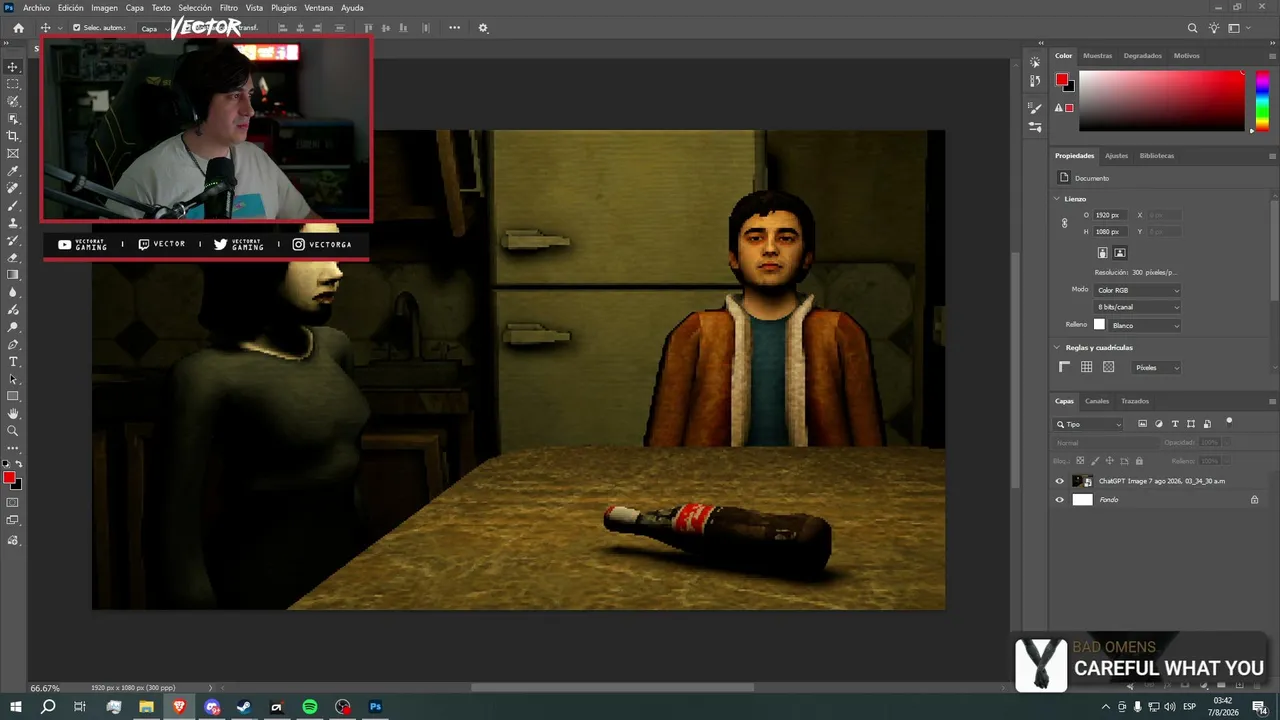Select the Move tool in the toolbar
This screenshot has width=1280, height=720.
[13, 67]
